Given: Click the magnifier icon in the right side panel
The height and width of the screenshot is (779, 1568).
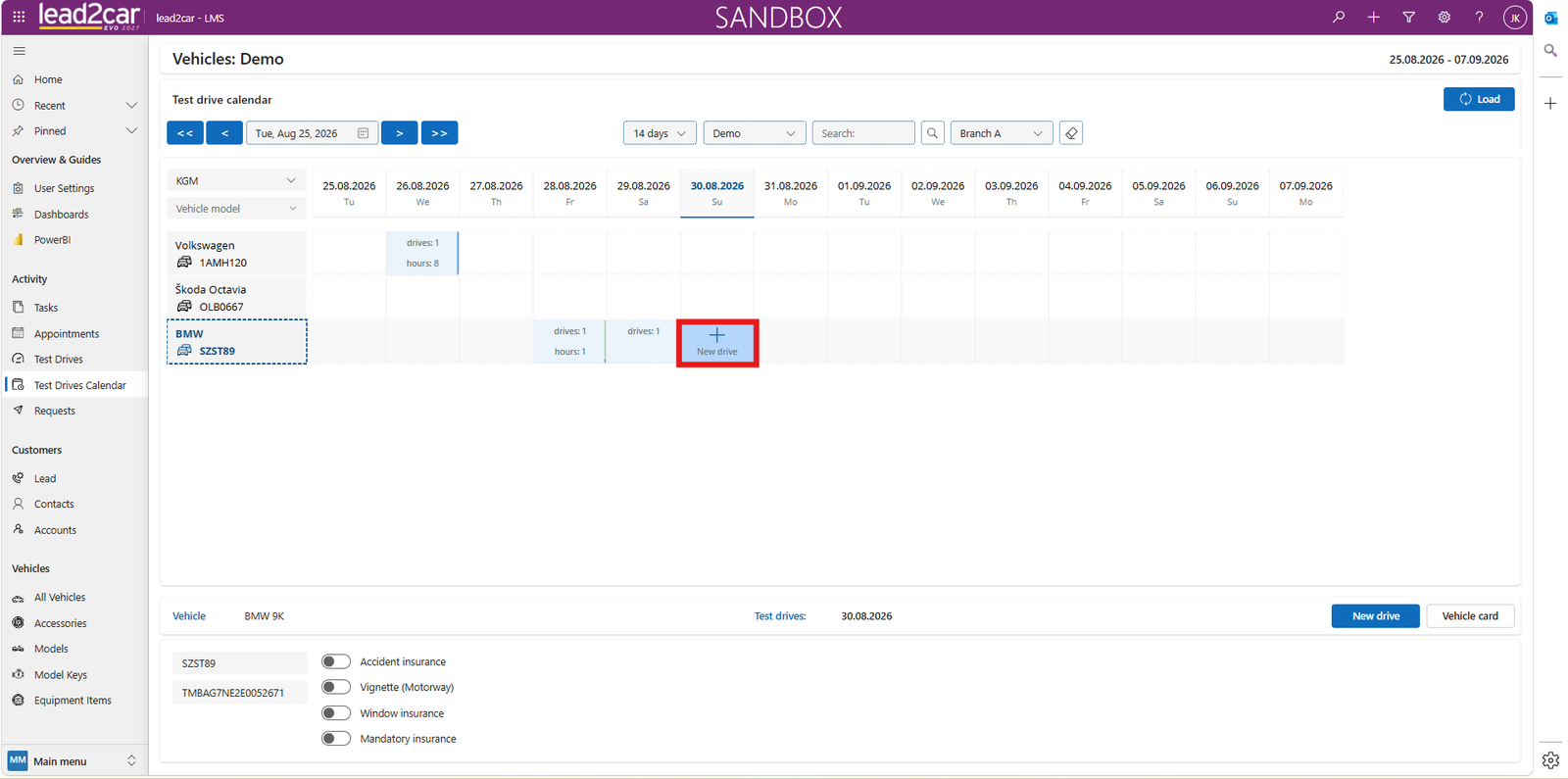Looking at the screenshot, I should [1550, 51].
